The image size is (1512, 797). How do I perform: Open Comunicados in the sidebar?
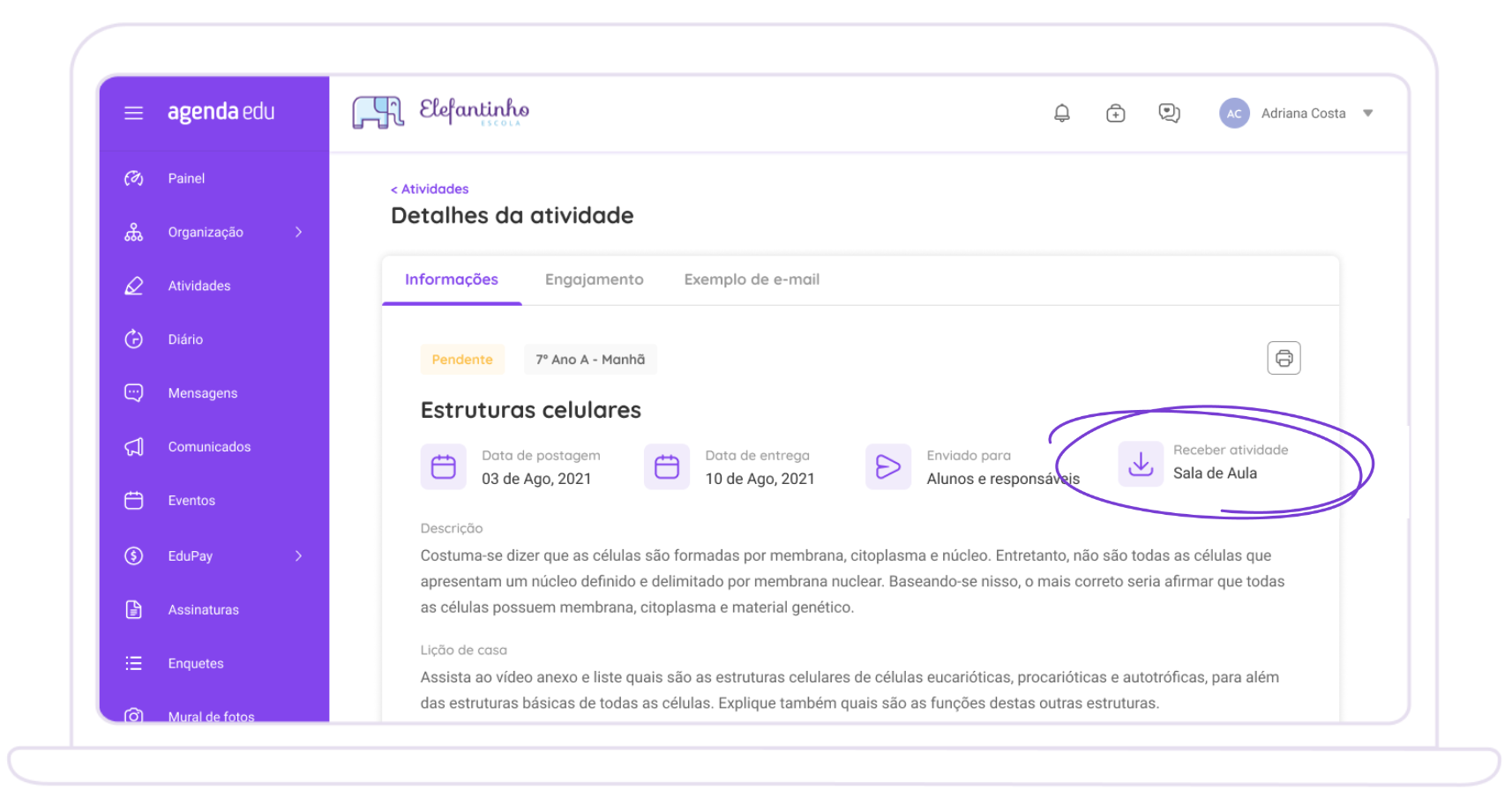click(x=209, y=447)
